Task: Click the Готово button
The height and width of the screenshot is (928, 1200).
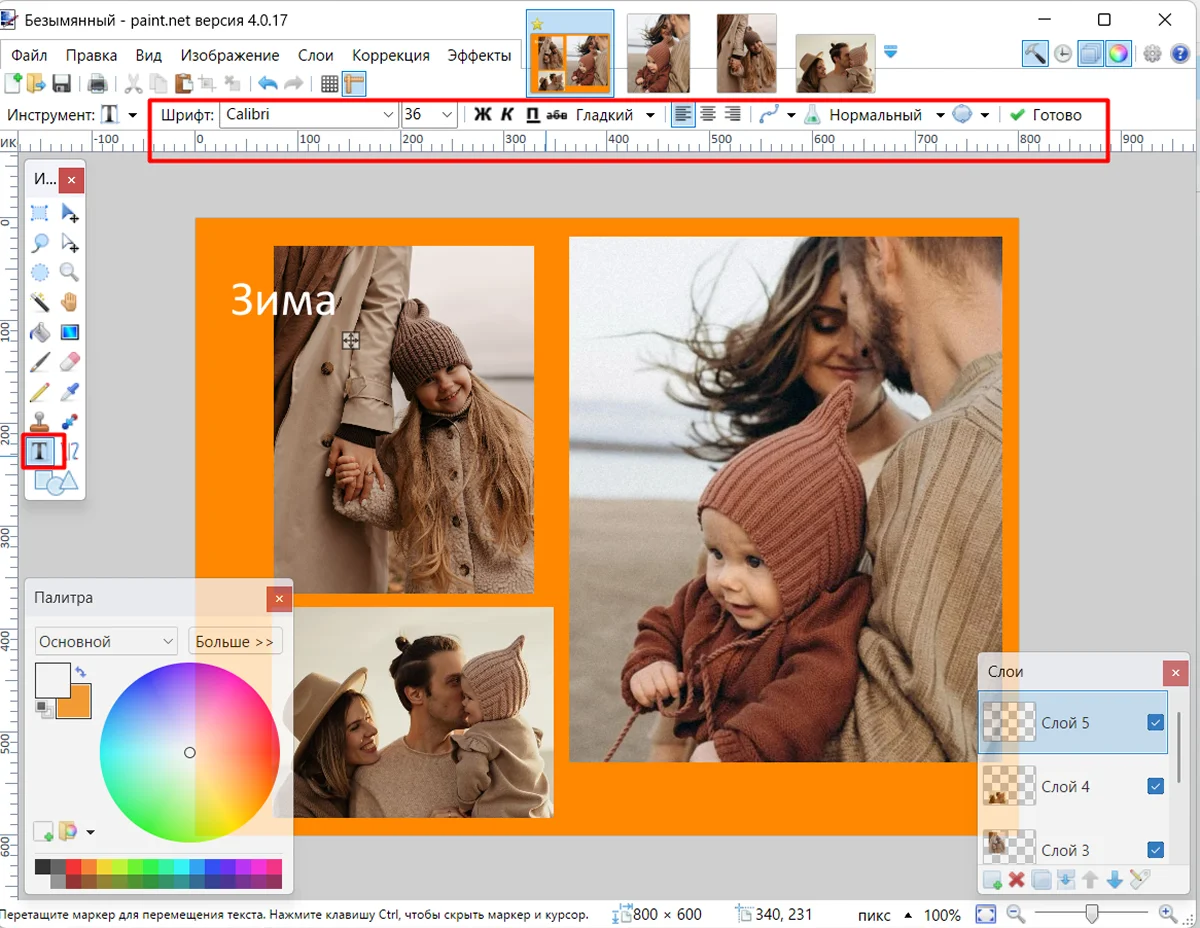Action: point(1046,115)
